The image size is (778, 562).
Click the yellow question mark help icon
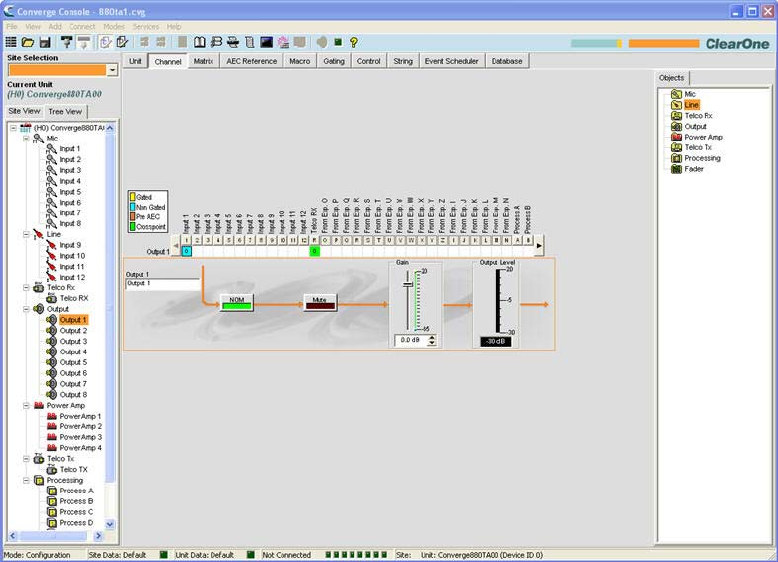[x=354, y=43]
